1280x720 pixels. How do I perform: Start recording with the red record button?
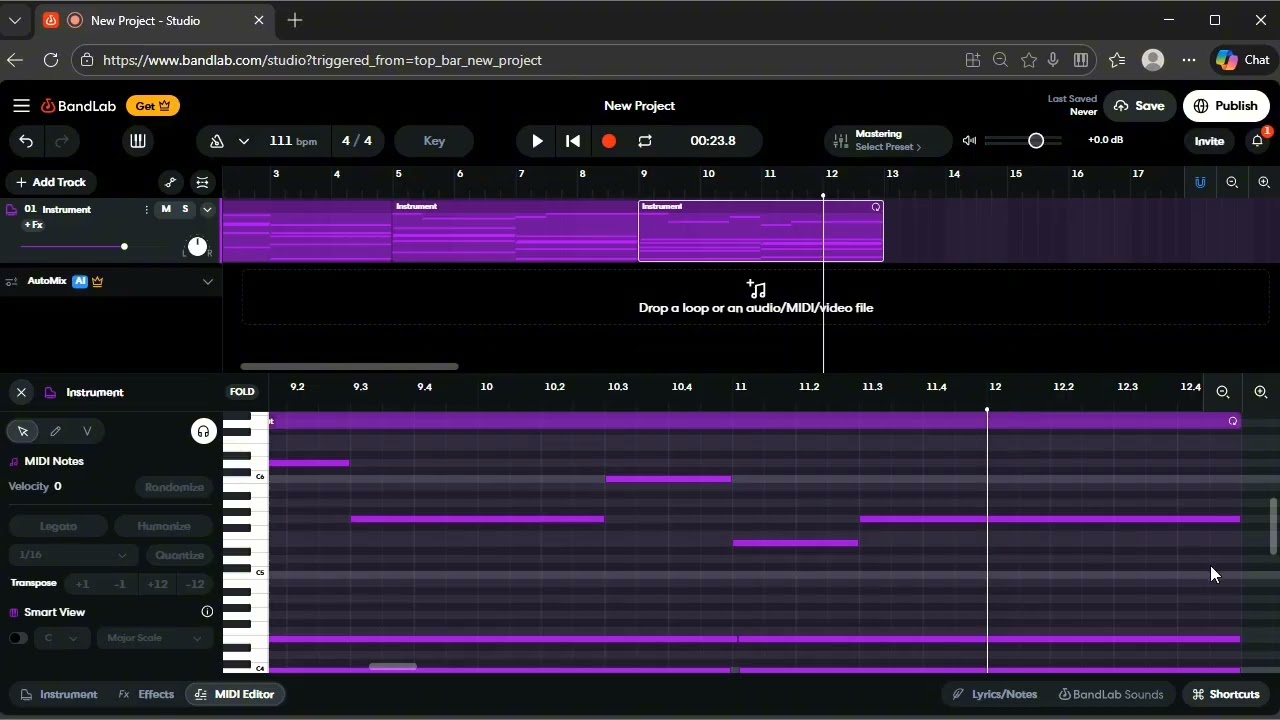point(609,141)
